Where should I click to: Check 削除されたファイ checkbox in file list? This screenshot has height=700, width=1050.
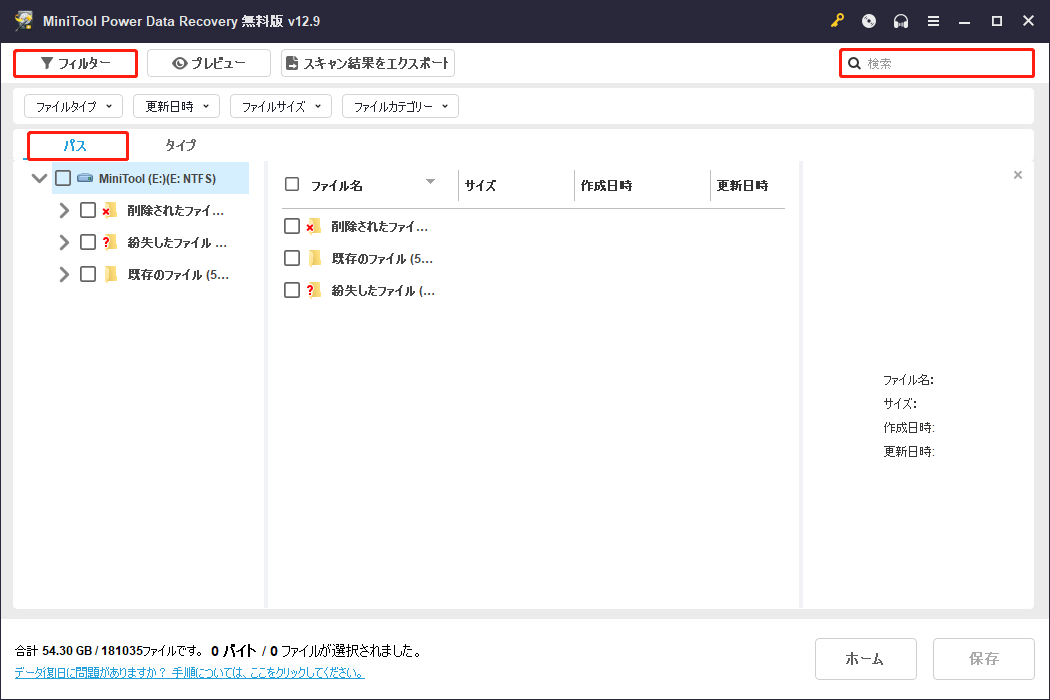[292, 226]
